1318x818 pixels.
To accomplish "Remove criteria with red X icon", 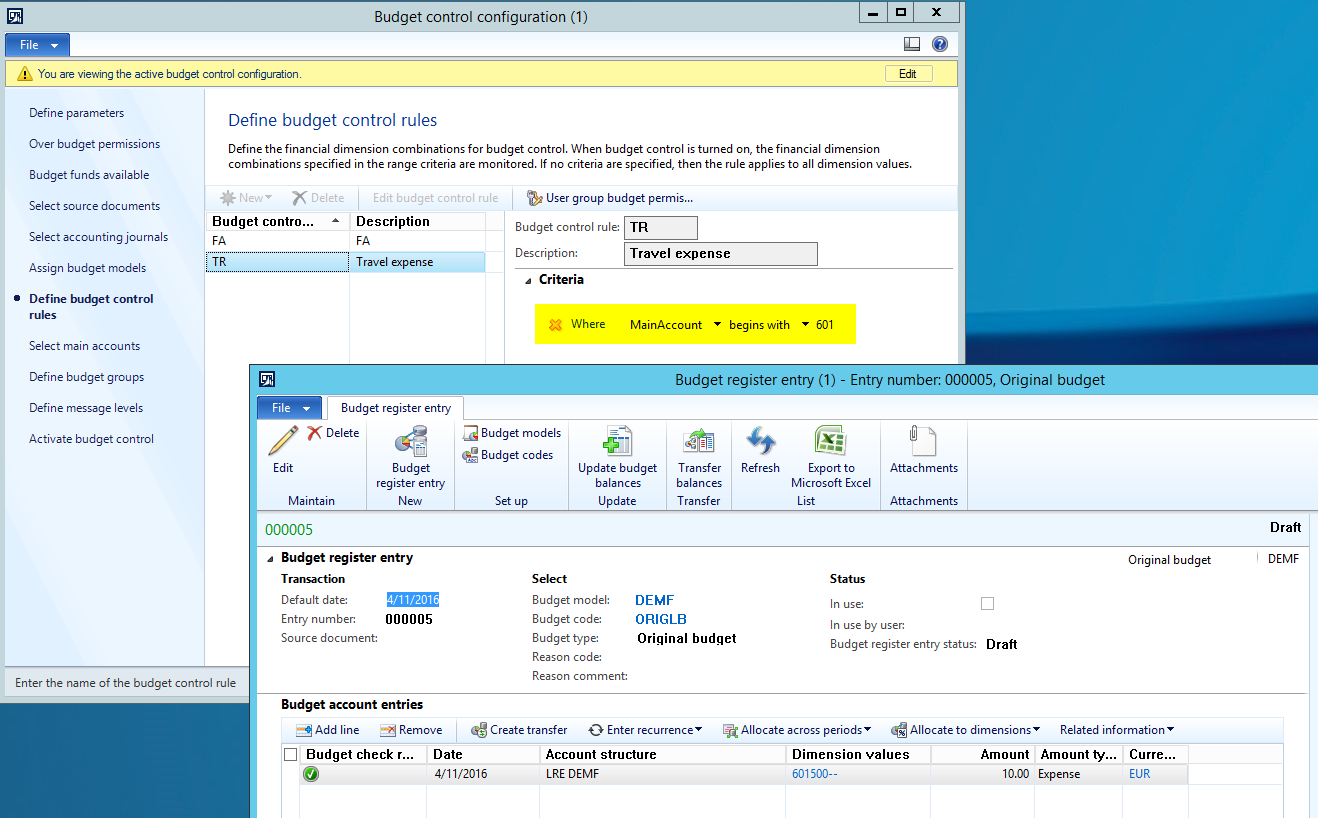I will 555,325.
